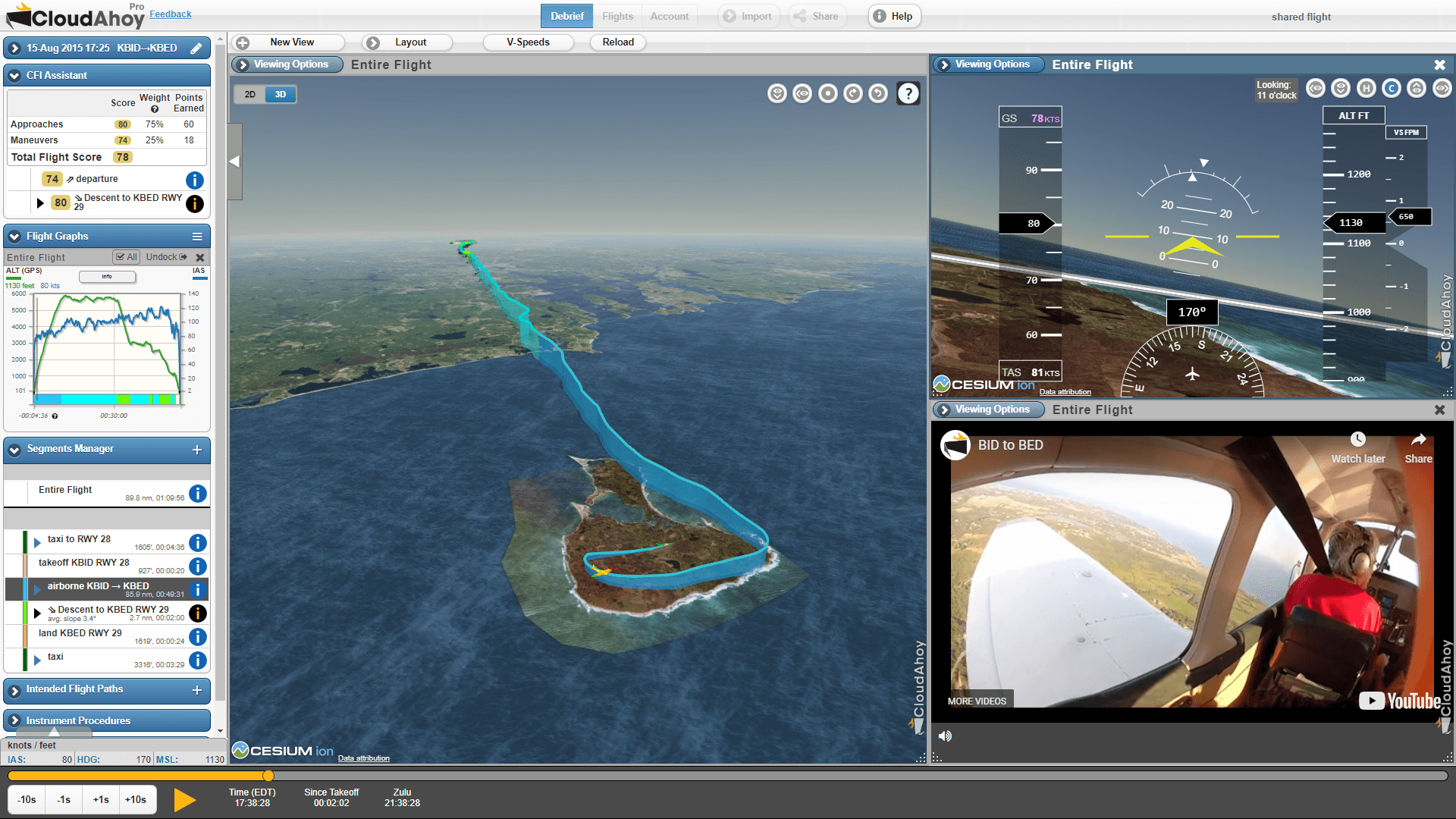Screen dimensions: 1456x819
Task: Expand Instrument Procedures panel
Action: (x=14, y=720)
